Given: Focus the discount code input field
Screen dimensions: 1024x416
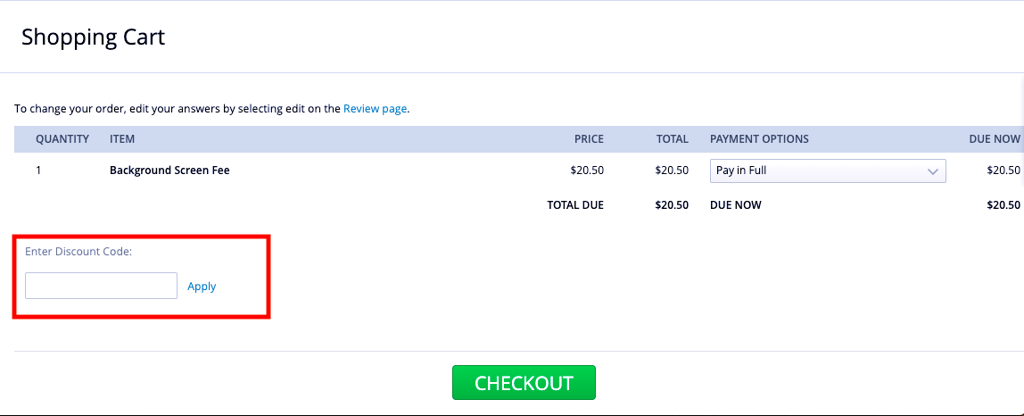Looking at the screenshot, I should (101, 286).
